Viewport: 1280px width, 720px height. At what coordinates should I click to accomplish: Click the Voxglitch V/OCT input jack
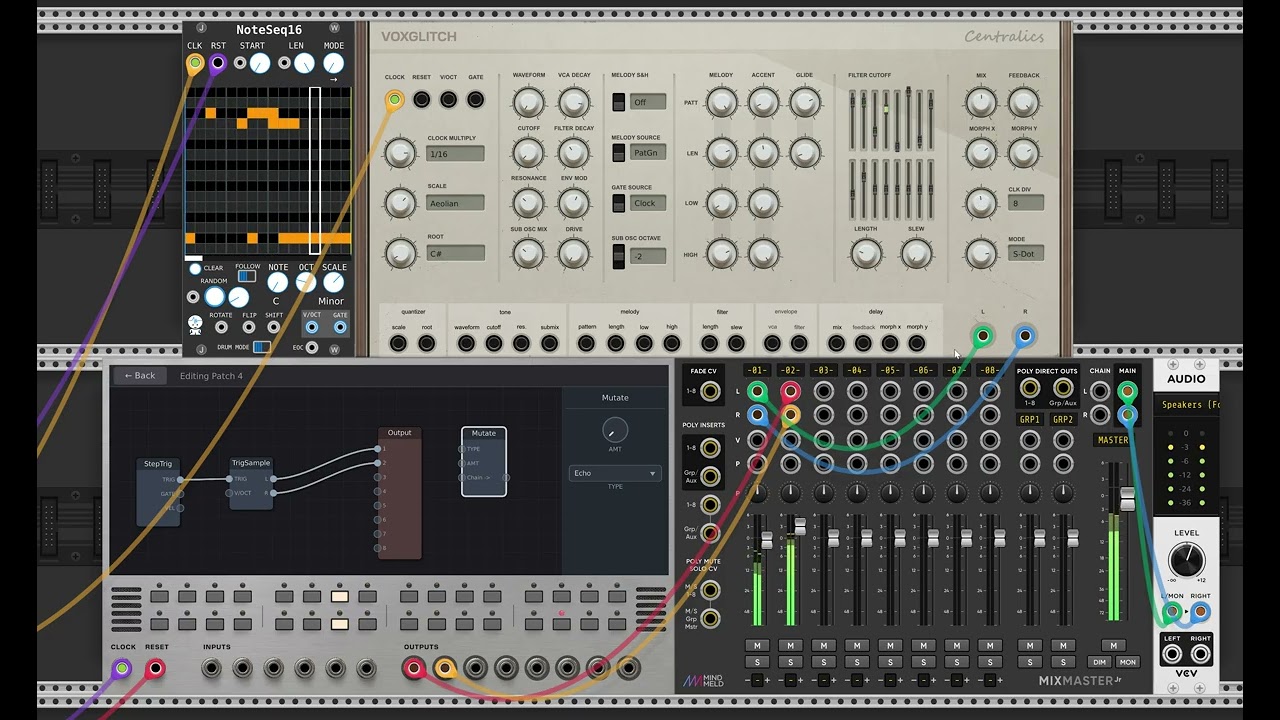pos(448,99)
